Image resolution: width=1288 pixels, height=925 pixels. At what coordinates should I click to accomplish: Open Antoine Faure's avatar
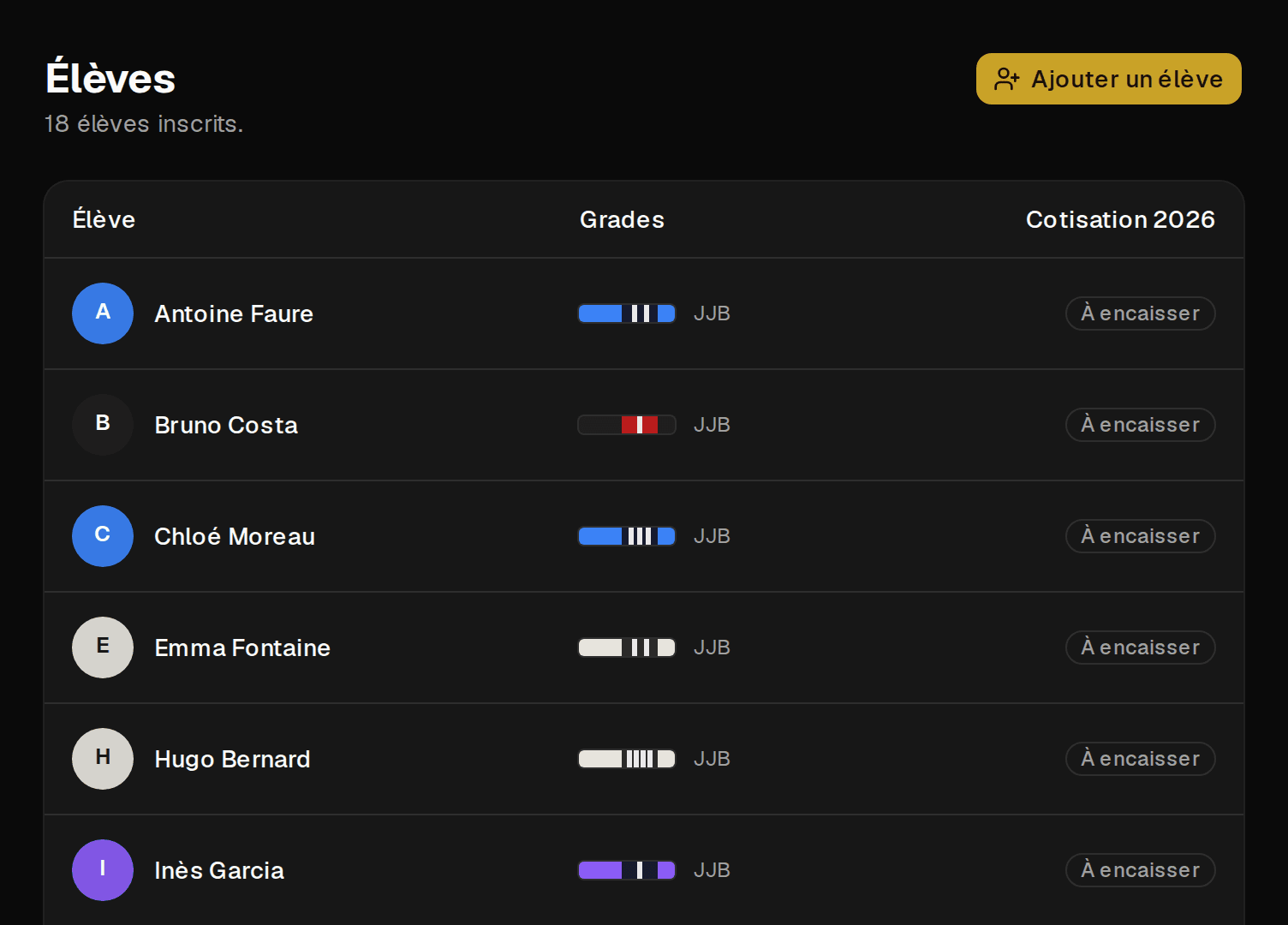[103, 313]
